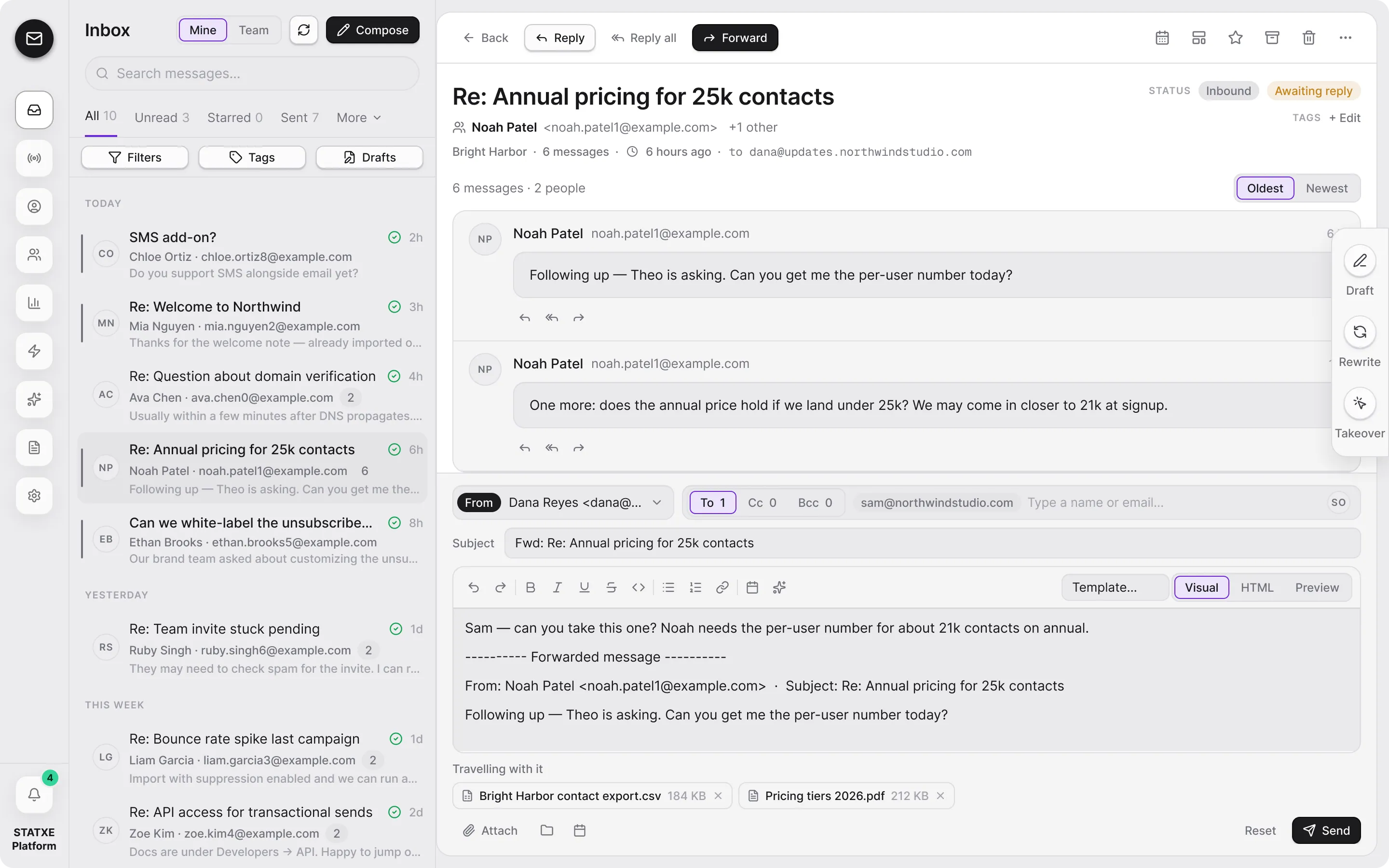Screen dimensions: 1389x868
Task: Show the Unread tab
Action: [162, 118]
